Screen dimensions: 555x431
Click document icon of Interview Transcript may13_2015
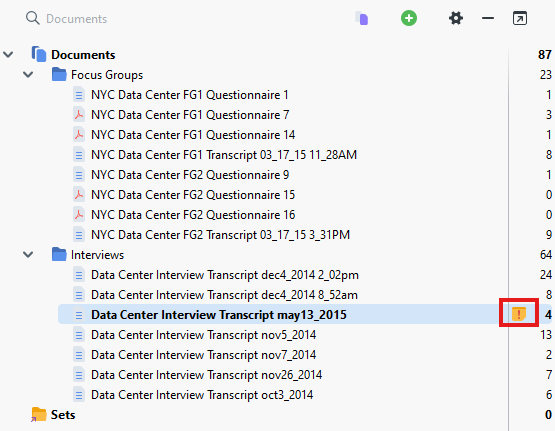[x=79, y=315]
